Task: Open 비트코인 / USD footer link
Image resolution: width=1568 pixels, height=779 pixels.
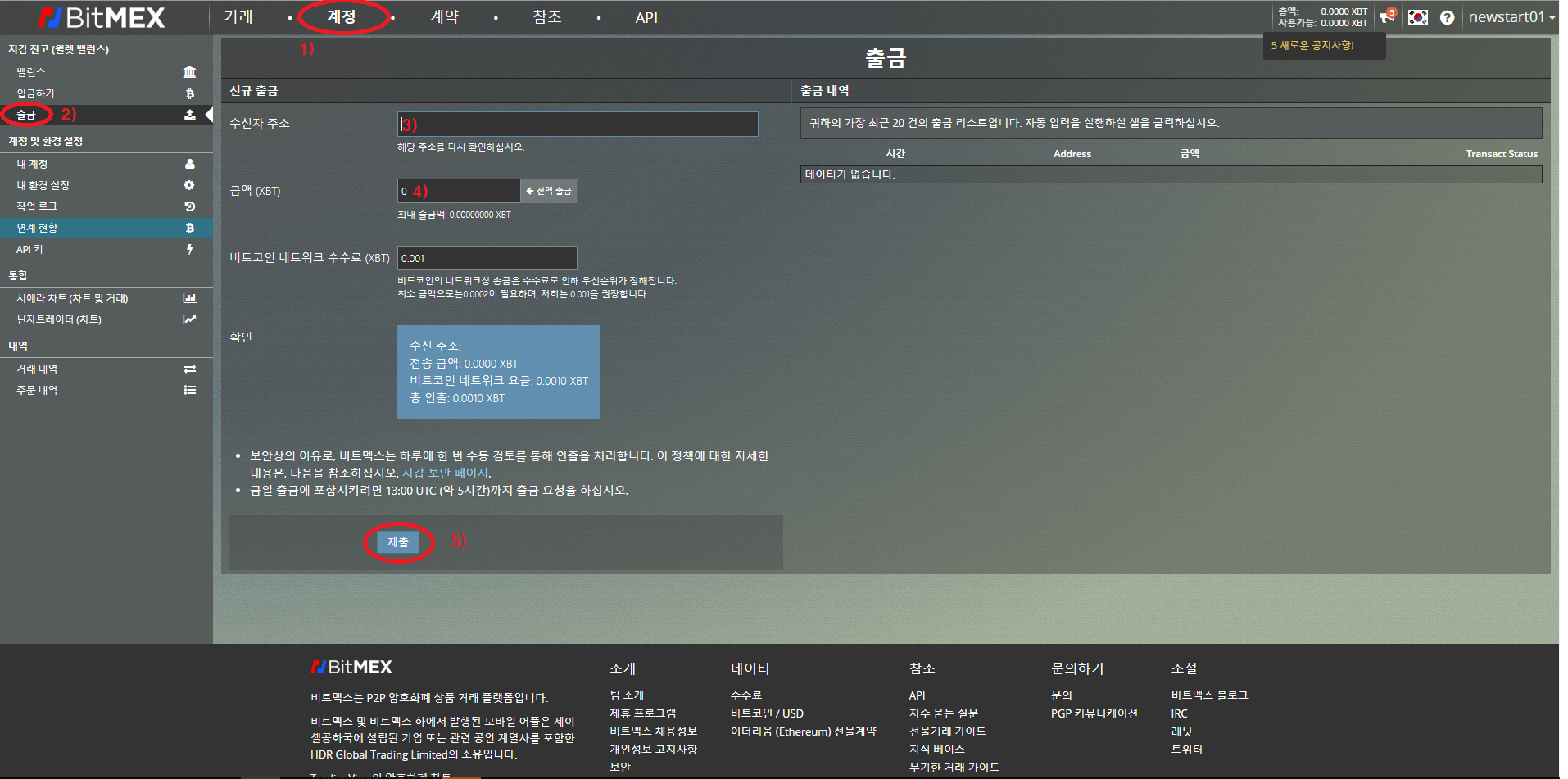Action: (x=767, y=713)
